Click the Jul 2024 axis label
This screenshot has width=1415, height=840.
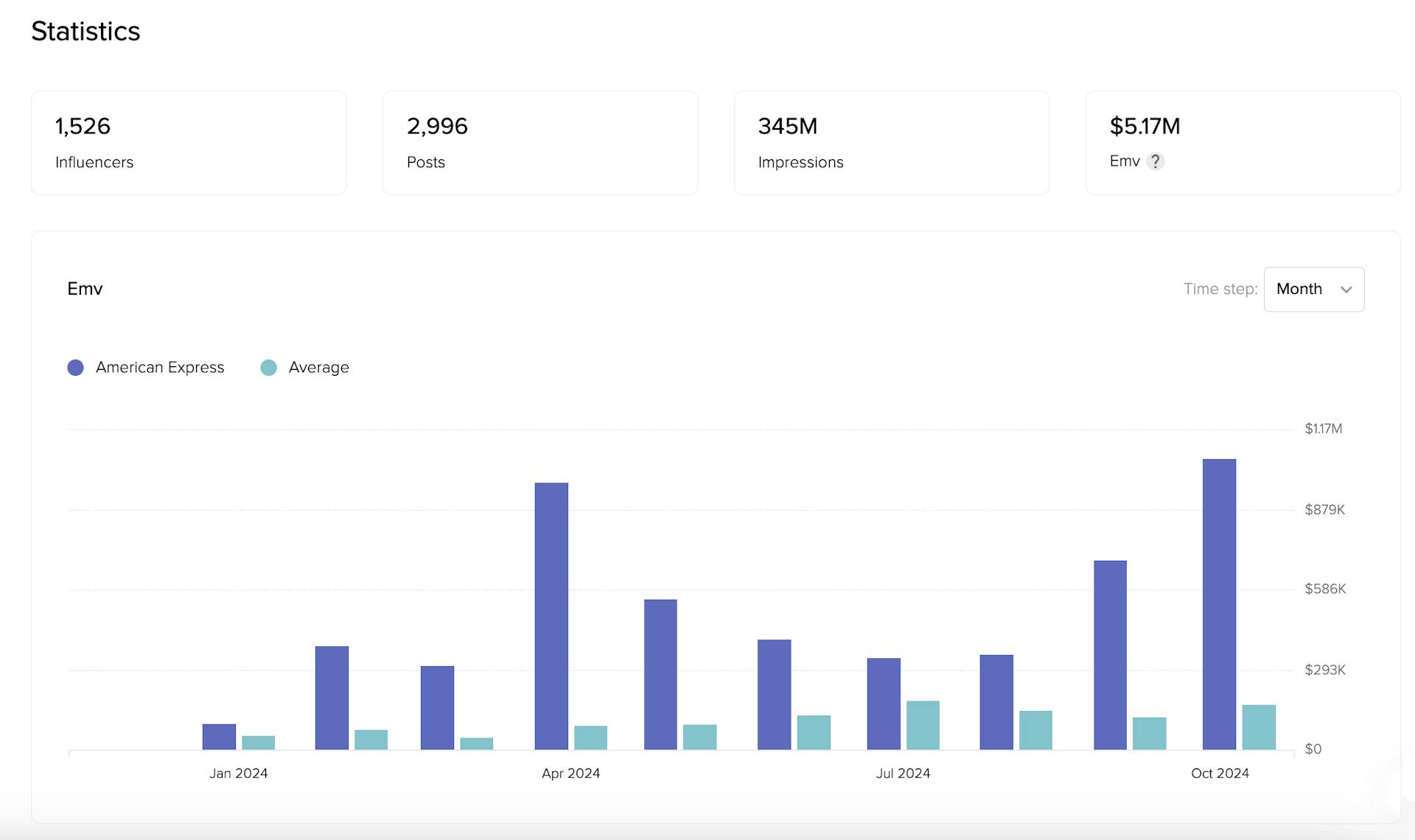[x=903, y=773]
